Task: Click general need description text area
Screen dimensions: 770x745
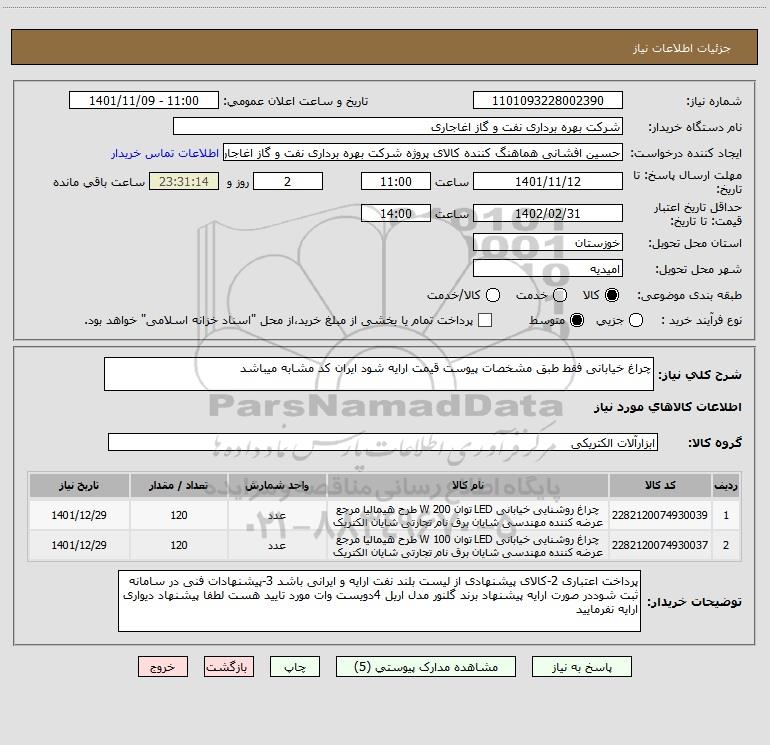Action: tap(379, 374)
